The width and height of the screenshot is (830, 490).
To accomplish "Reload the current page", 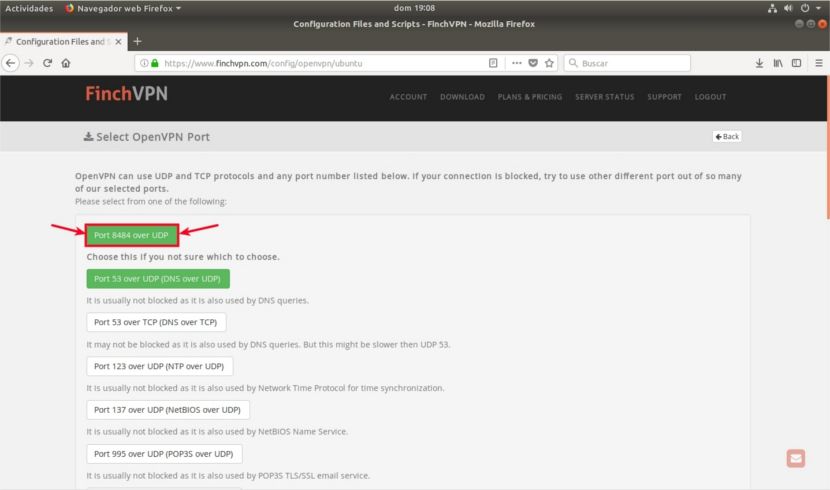I will click(47, 63).
